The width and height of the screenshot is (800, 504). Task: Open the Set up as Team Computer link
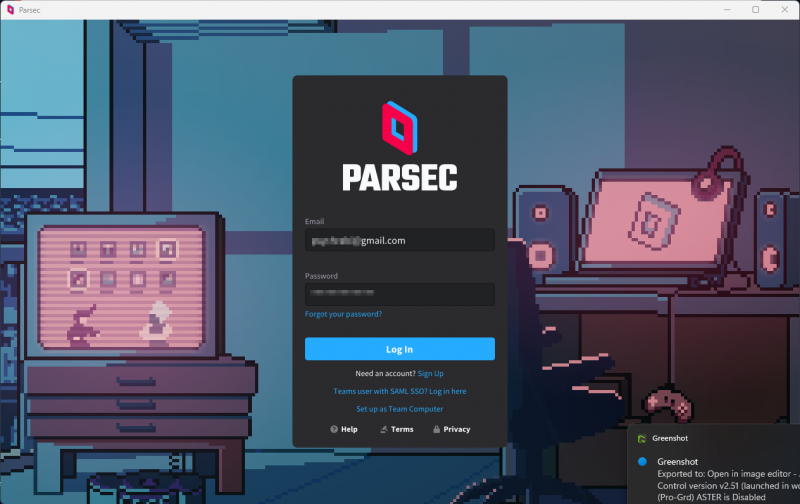399,409
